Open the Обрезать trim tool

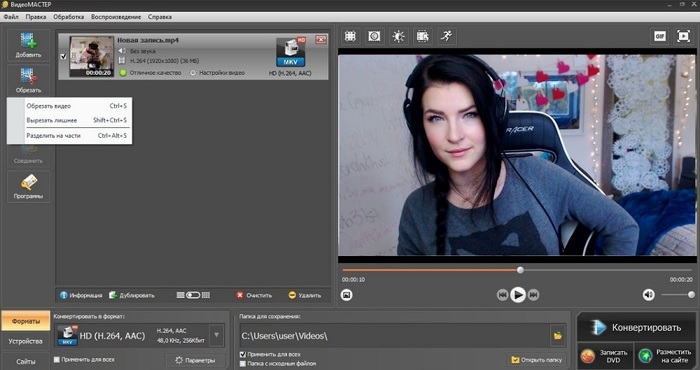[x=28, y=80]
